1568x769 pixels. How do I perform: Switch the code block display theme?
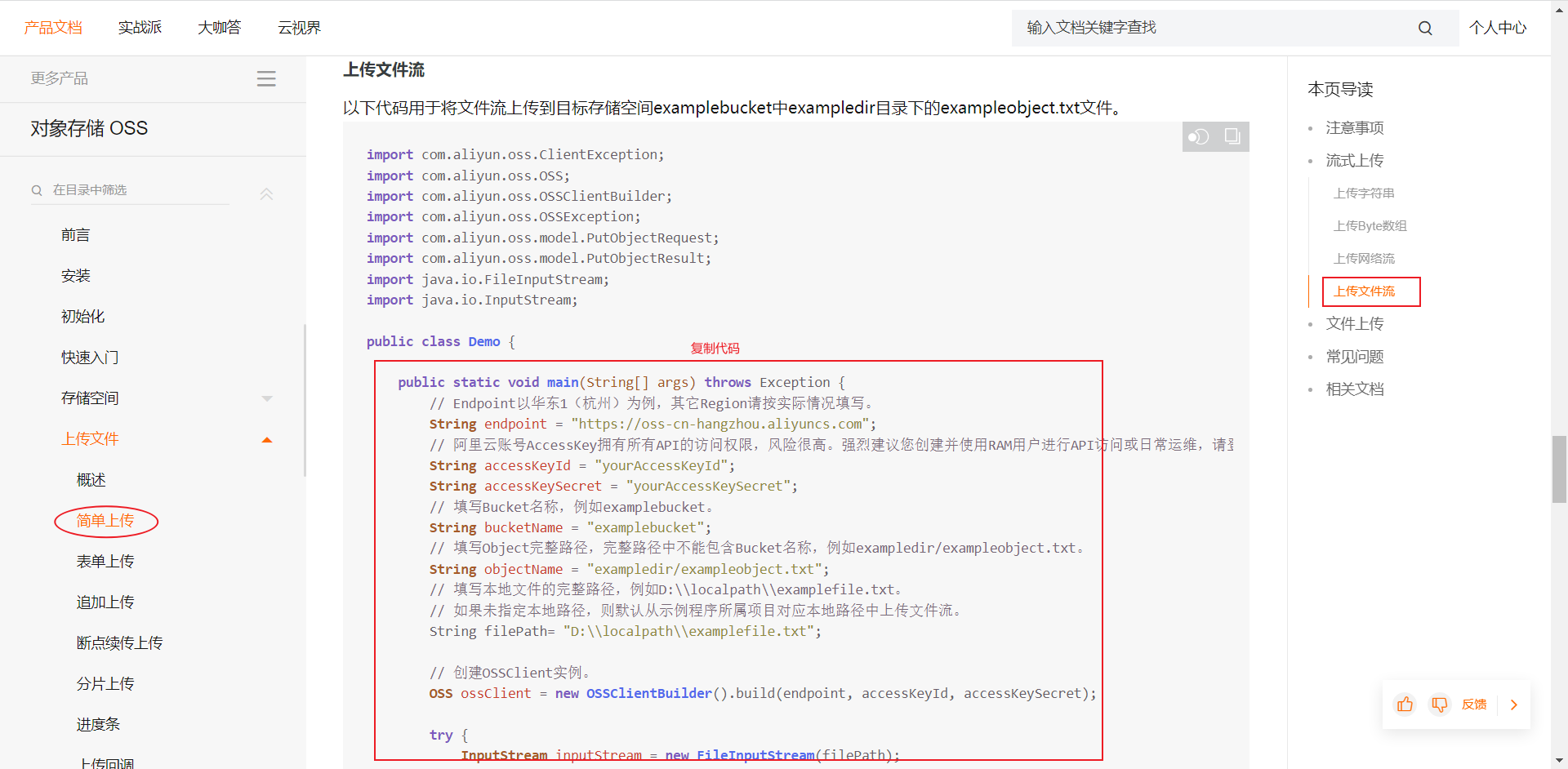[1199, 136]
